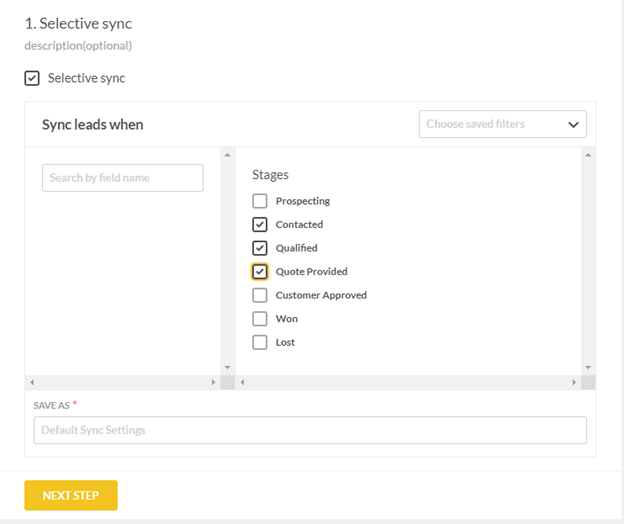
Task: Focus the Search by field name box
Action: click(123, 178)
